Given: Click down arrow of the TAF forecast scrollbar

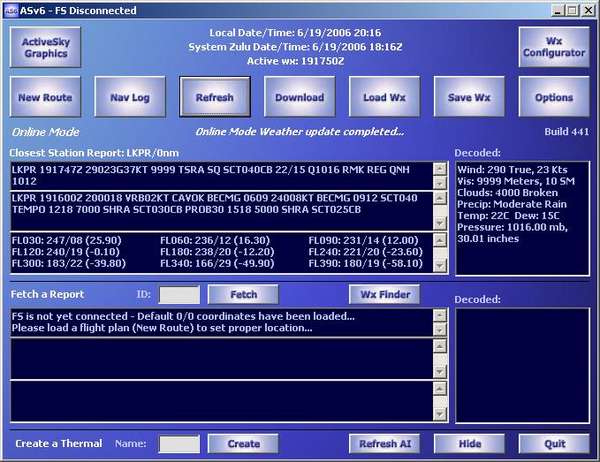Looking at the screenshot, I should 440,223.
